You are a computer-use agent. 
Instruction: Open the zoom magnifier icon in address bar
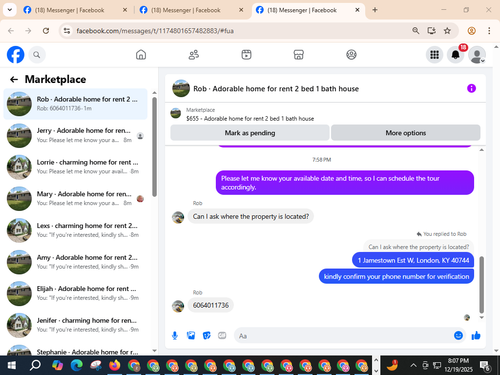click(416, 31)
